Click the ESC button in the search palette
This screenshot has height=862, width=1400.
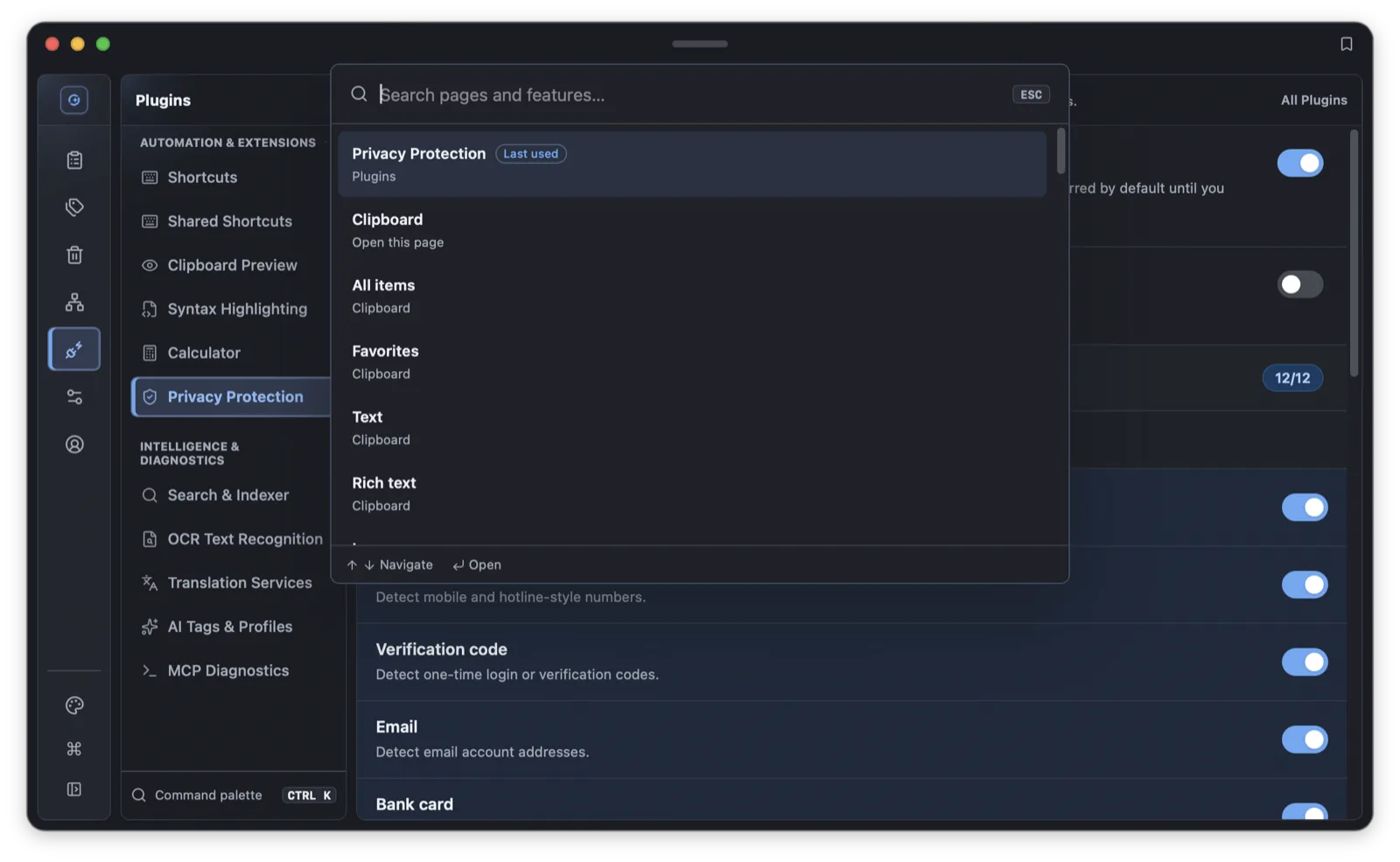click(x=1031, y=95)
